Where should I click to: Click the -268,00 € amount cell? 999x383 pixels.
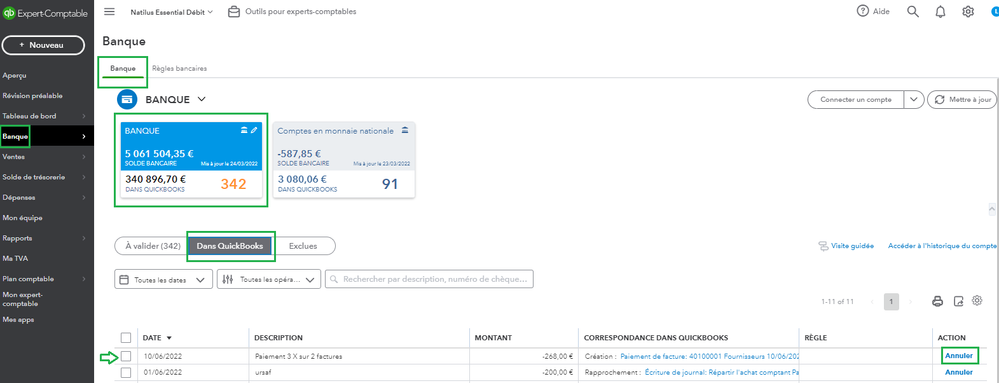[525, 356]
